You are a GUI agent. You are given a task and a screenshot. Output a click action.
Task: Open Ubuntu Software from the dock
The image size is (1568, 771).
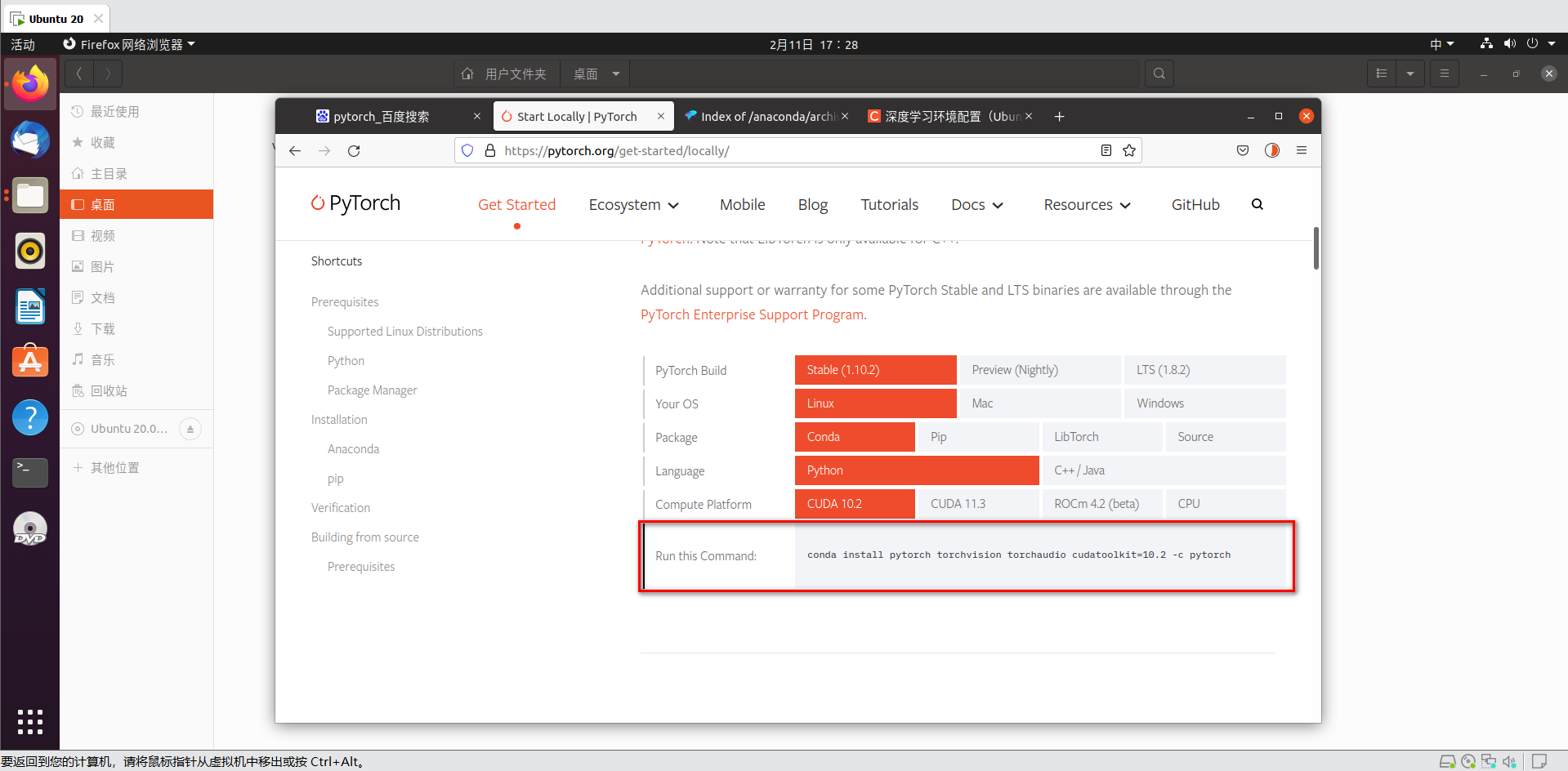click(x=29, y=361)
